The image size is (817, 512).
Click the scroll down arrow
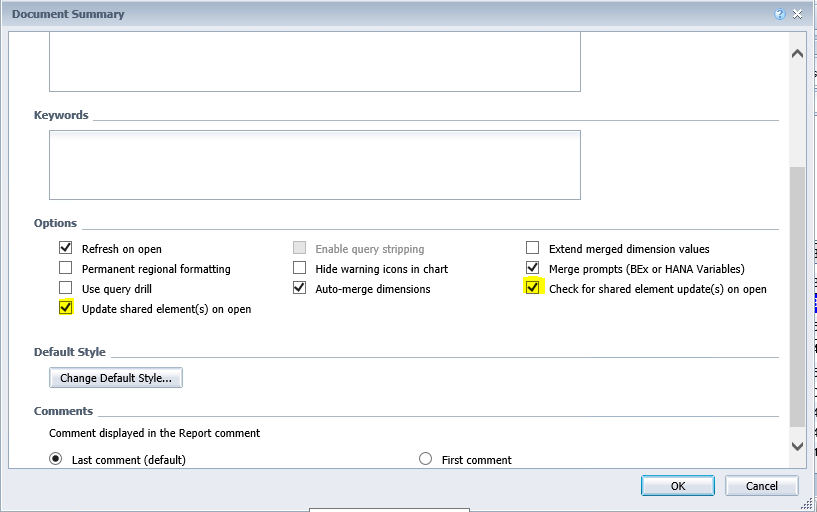point(797,446)
